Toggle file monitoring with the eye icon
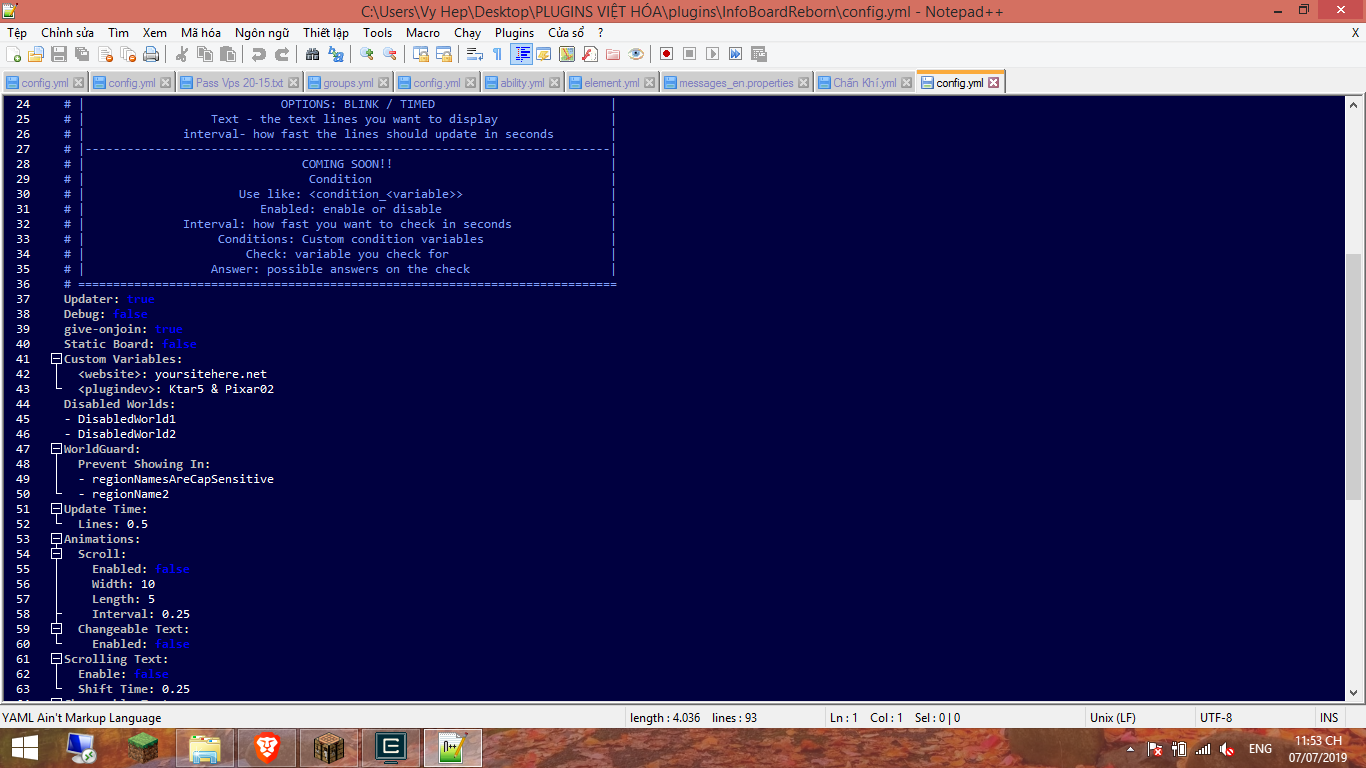The image size is (1366, 768). click(636, 54)
